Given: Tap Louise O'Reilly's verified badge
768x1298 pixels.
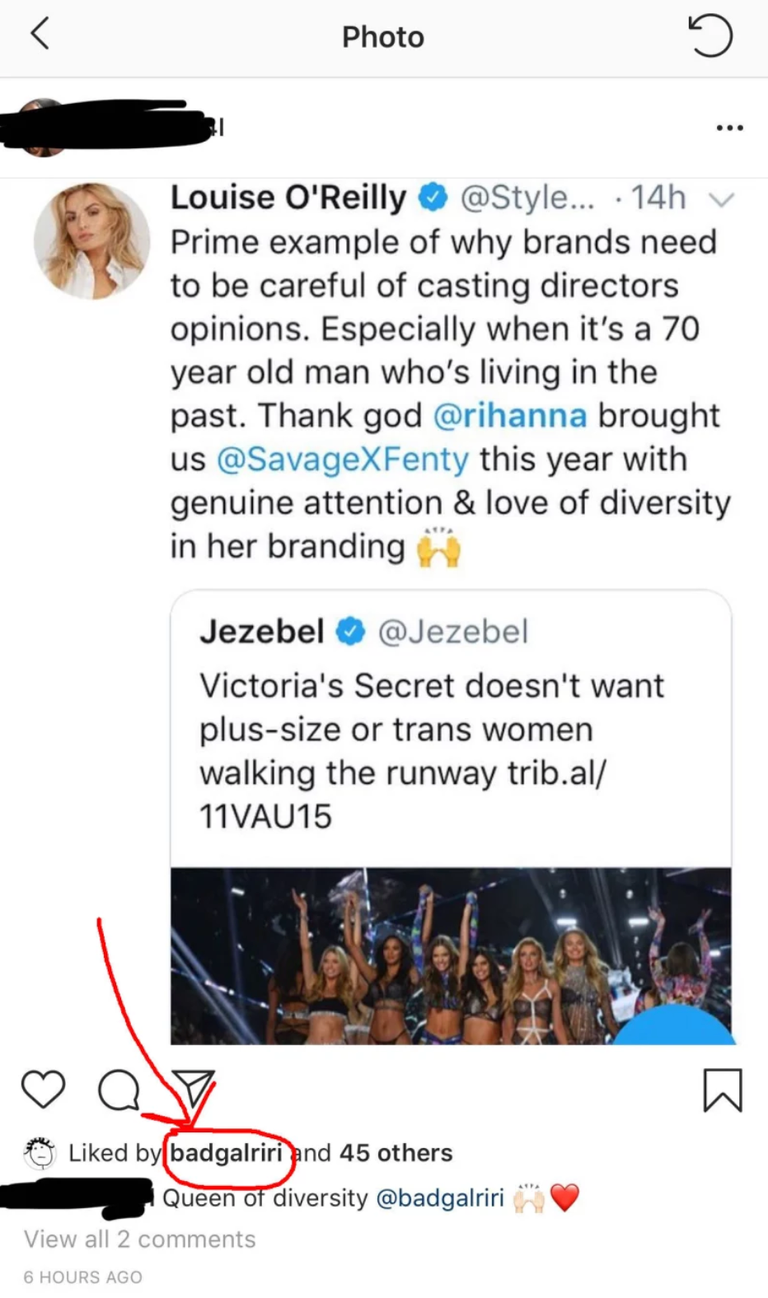Looking at the screenshot, I should click(x=432, y=198).
